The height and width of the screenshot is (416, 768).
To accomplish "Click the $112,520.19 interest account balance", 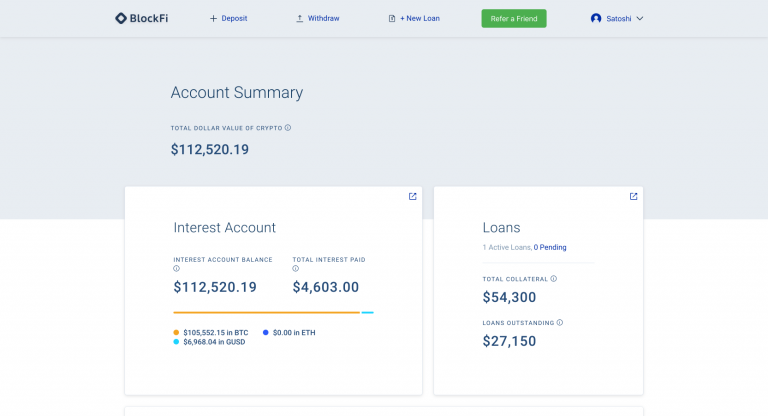I will click(215, 287).
